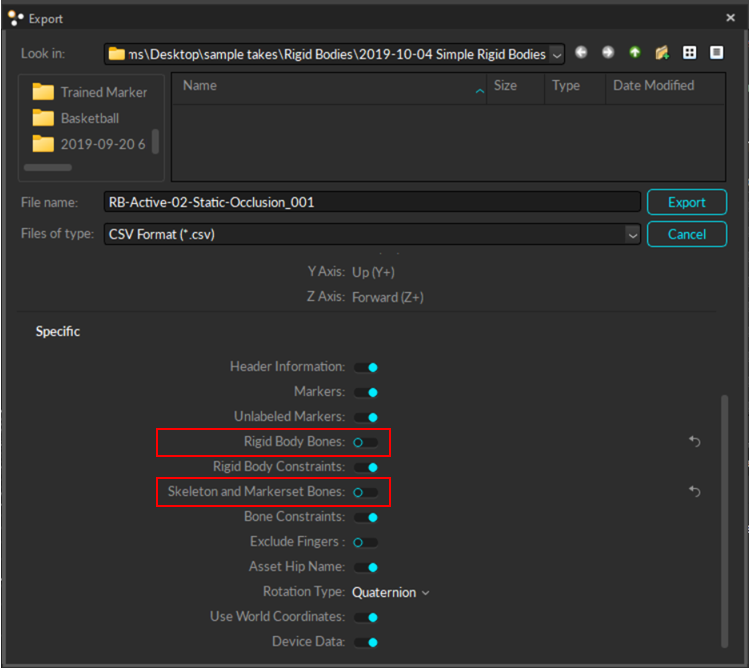This screenshot has height=668, width=749.
Task: Reset Rigid Body Bones to default
Action: [694, 442]
